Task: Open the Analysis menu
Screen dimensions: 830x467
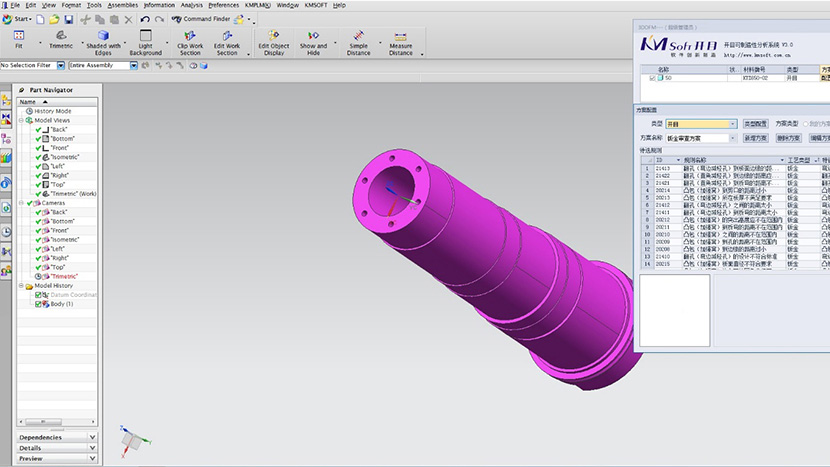Action: coord(191,5)
